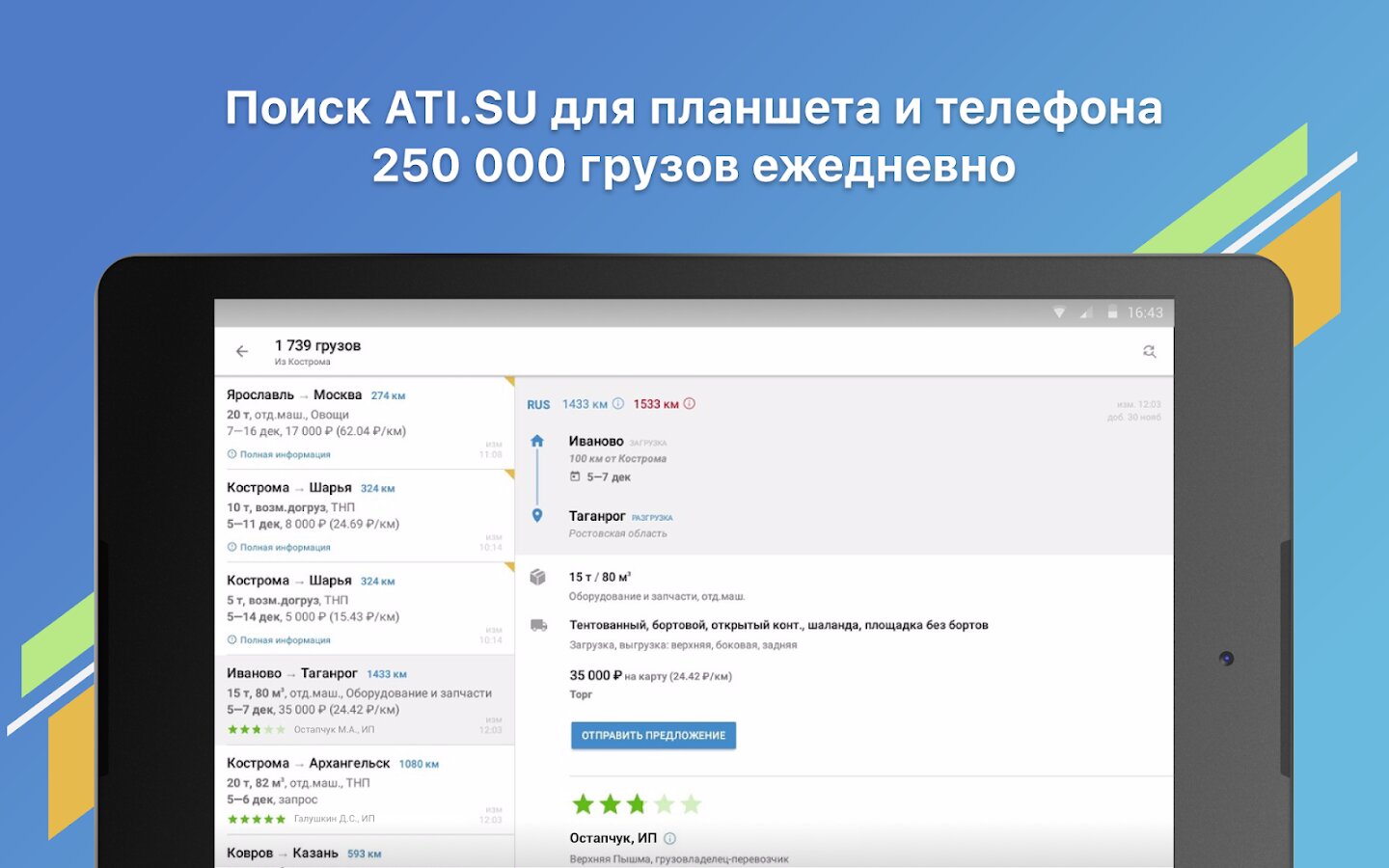Image resolution: width=1389 pixels, height=868 pixels.
Task: Click the house loading-point icon beside Иваново
Action: coord(537,441)
